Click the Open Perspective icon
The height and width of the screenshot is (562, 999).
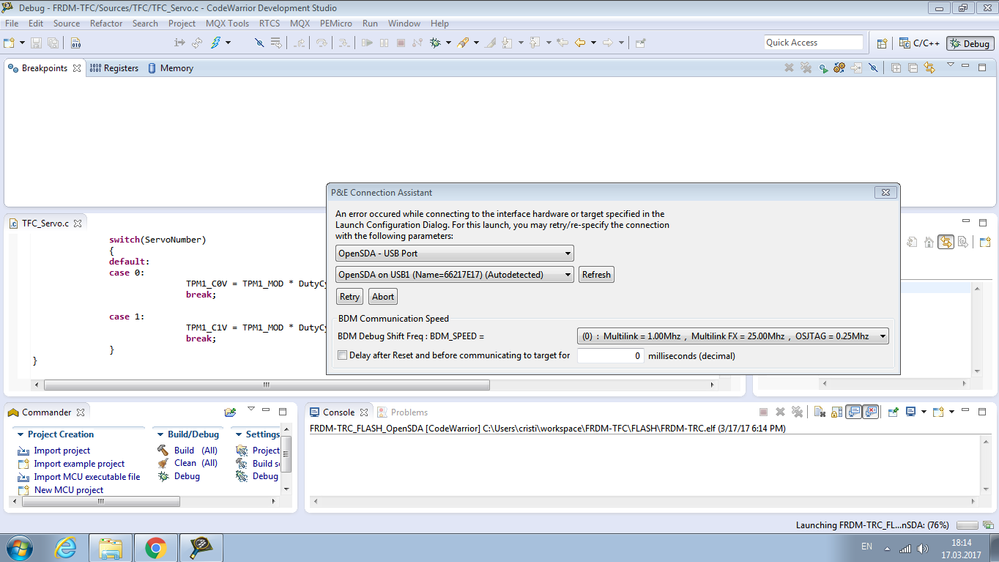[882, 43]
